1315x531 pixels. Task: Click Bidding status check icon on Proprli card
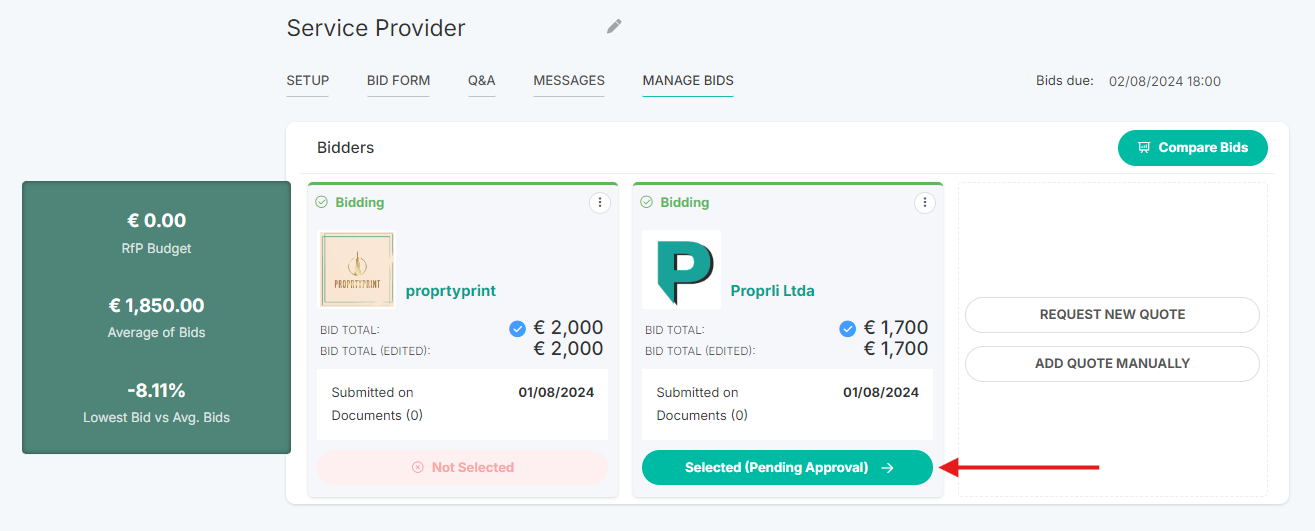point(646,202)
